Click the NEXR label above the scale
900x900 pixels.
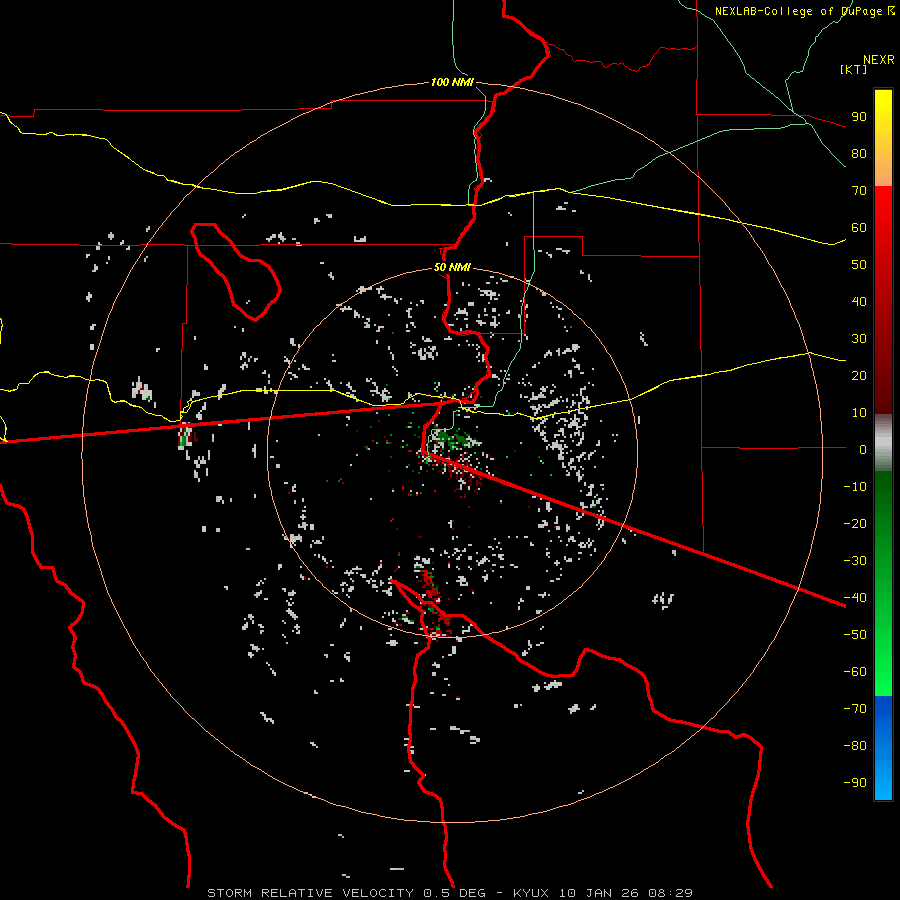coord(879,60)
